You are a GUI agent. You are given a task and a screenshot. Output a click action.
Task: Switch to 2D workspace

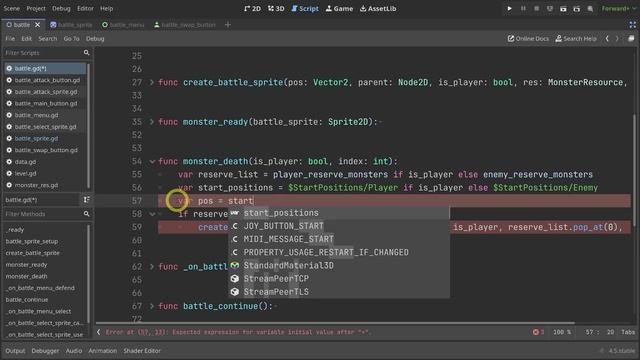coord(252,9)
